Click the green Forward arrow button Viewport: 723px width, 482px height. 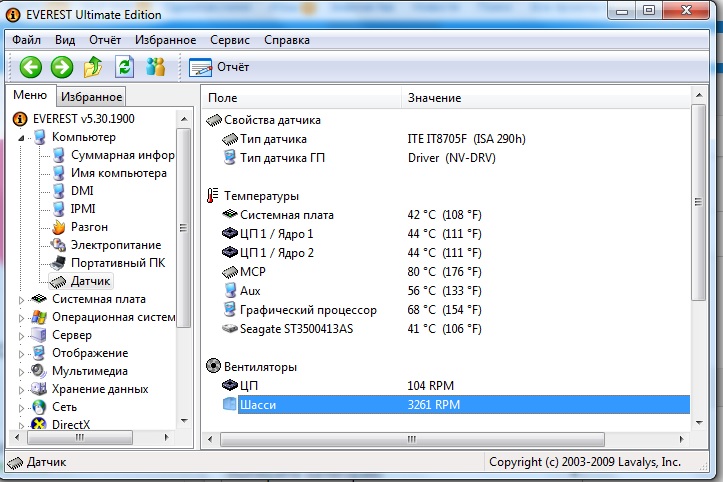click(62, 67)
